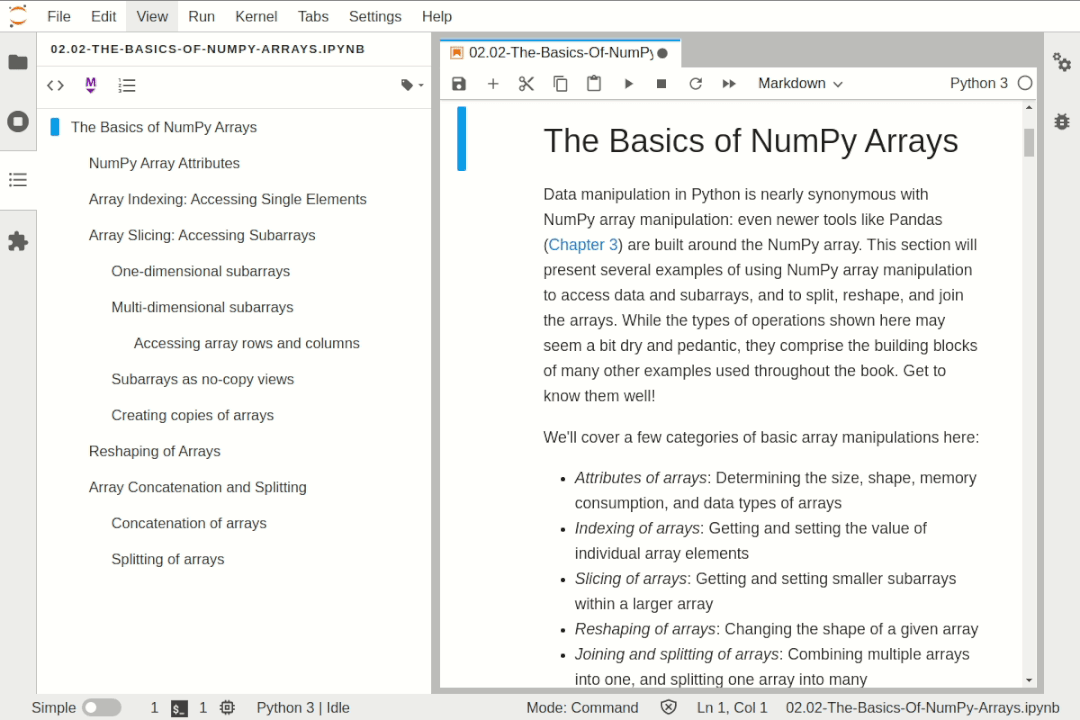Open the debugger bug icon

coord(1061,122)
